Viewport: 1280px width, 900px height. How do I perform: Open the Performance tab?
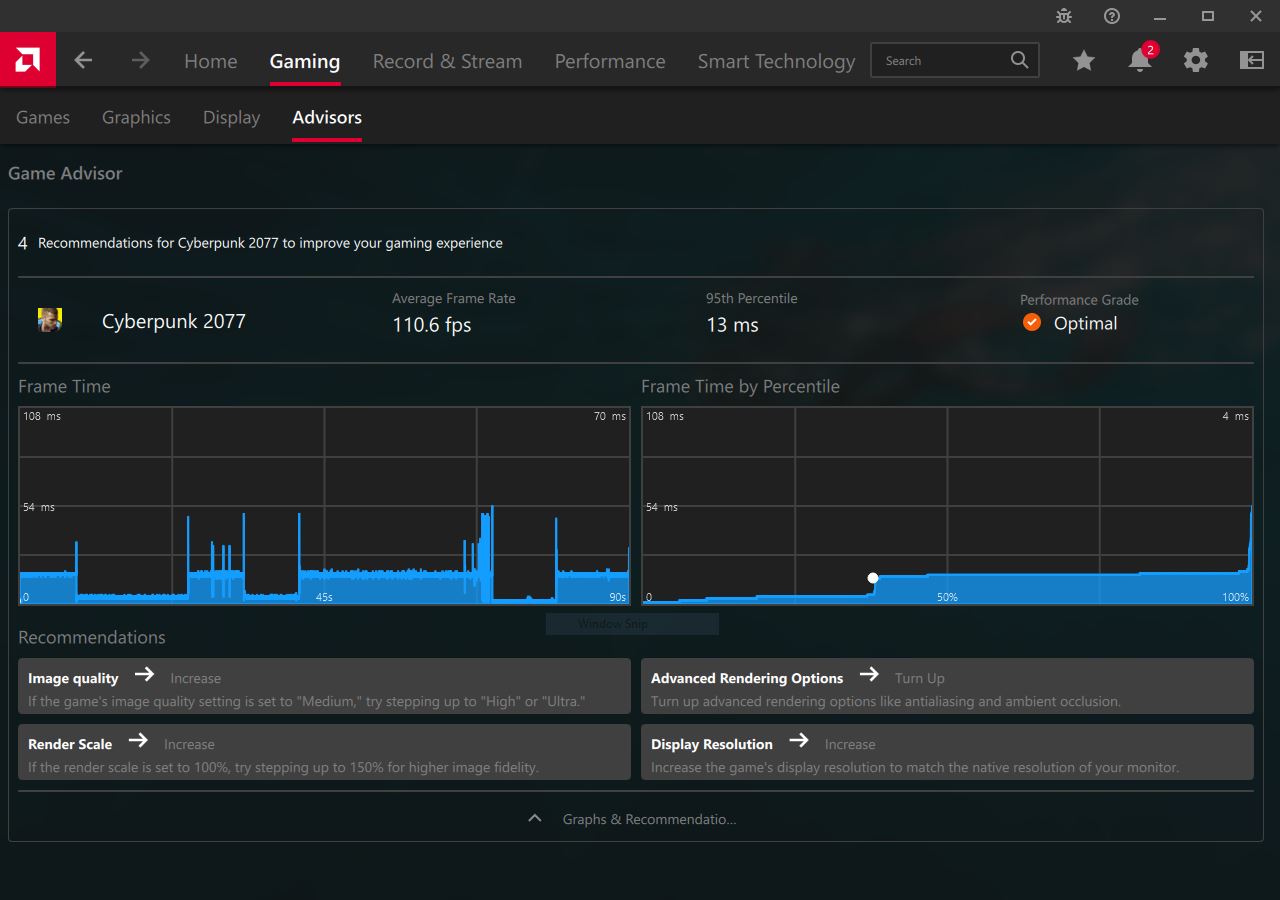(x=610, y=61)
